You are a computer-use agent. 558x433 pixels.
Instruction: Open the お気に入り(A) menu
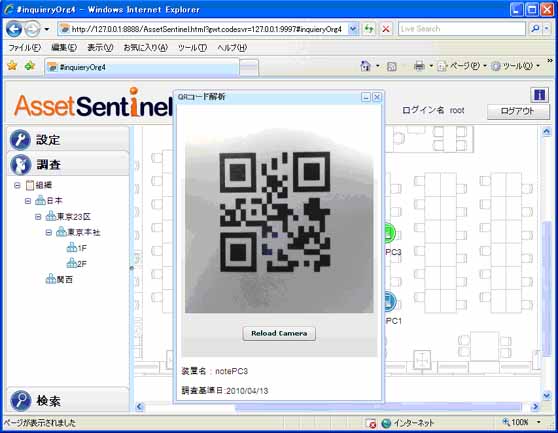[x=145, y=48]
